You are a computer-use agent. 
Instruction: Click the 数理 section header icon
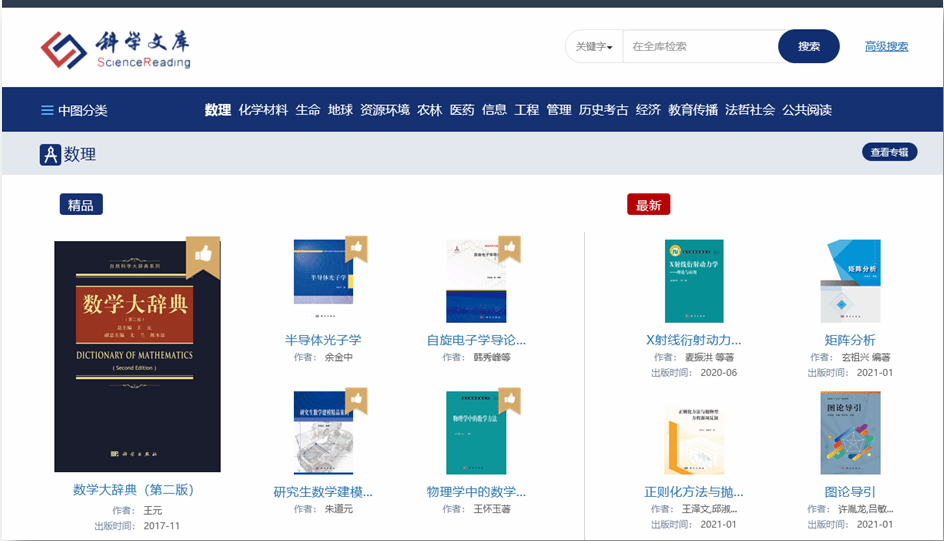click(x=50, y=155)
